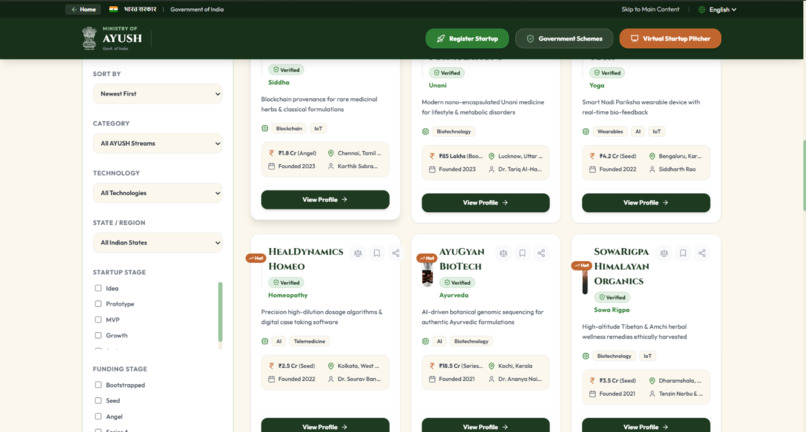Compare SowaRigpa Himalayan Organics via scale icon
806x432 pixels.
(x=664, y=253)
